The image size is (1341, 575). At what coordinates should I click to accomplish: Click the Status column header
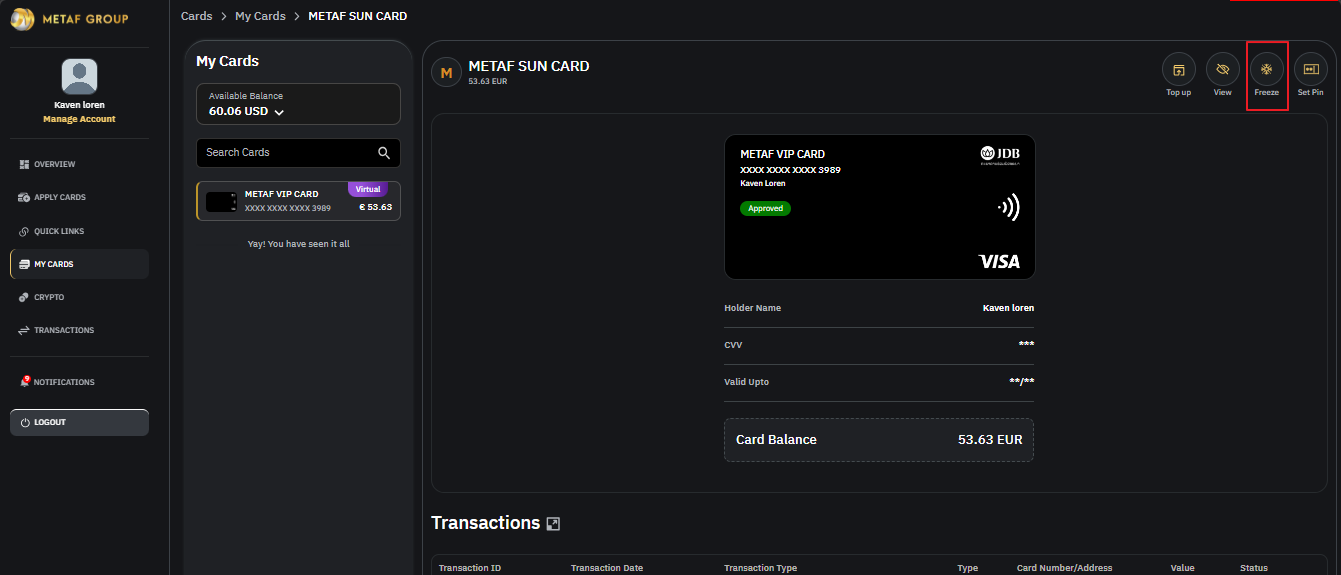click(1253, 568)
